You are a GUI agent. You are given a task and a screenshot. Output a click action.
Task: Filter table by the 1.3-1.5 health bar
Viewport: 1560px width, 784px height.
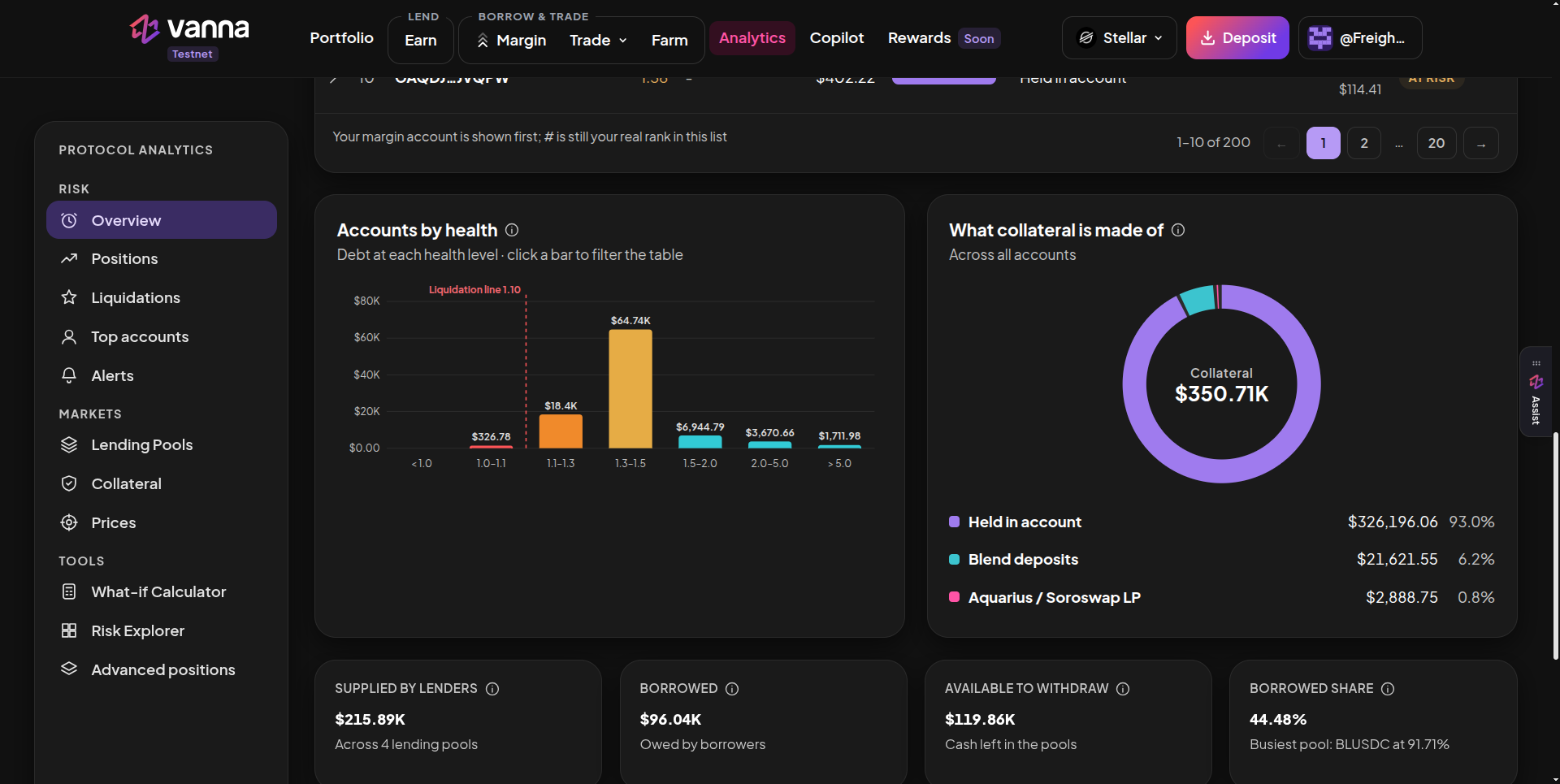(630, 388)
